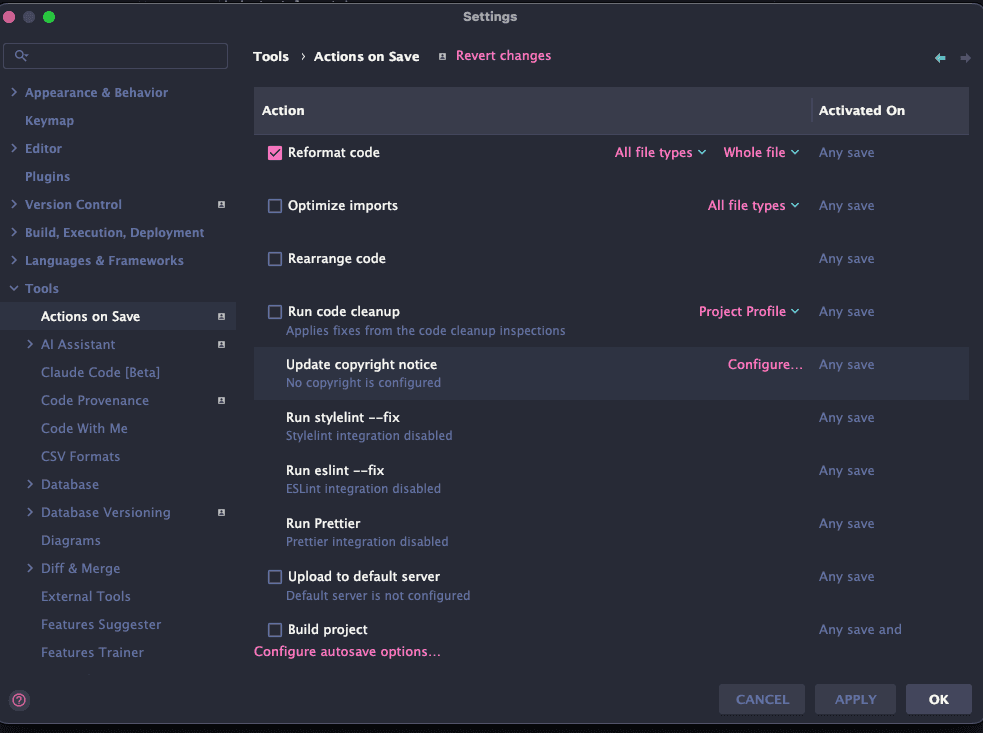The height and width of the screenshot is (733, 983).
Task: Enable the Optimize imports checkbox
Action: coord(275,206)
